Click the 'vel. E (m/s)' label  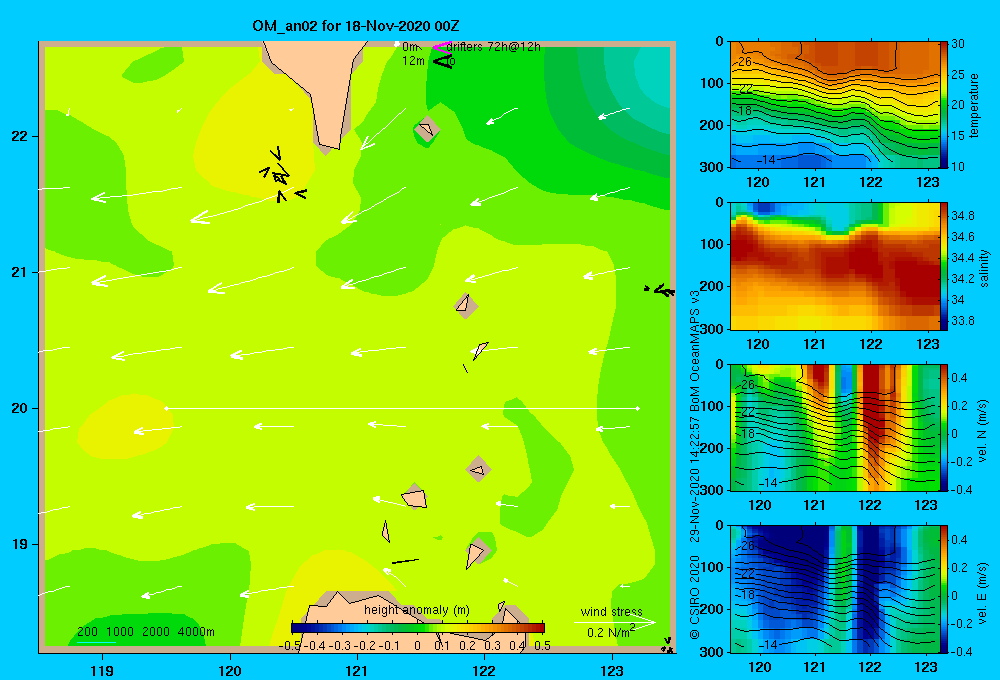click(x=983, y=593)
